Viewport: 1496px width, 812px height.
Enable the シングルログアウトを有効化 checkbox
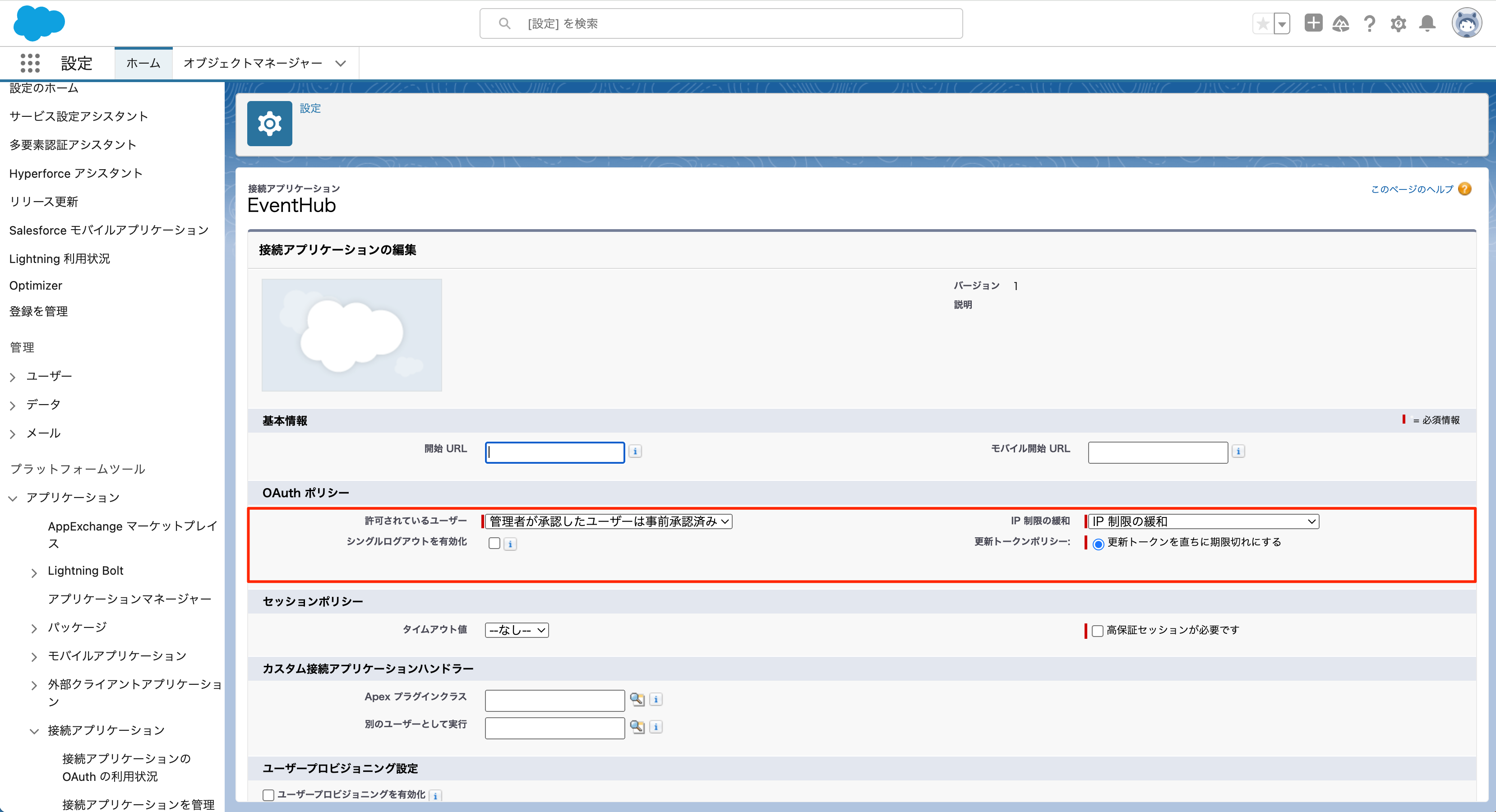click(494, 543)
